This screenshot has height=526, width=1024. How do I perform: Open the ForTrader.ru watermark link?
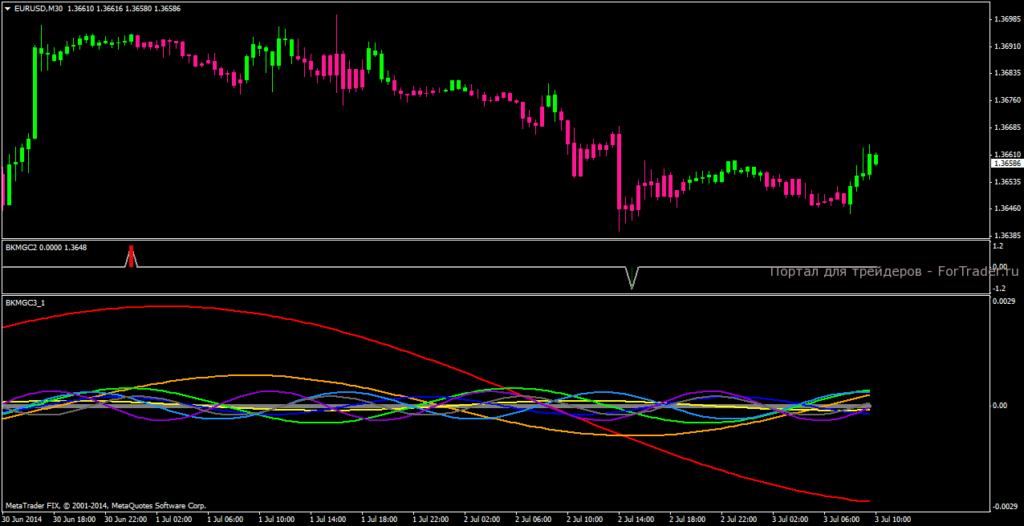(893, 271)
